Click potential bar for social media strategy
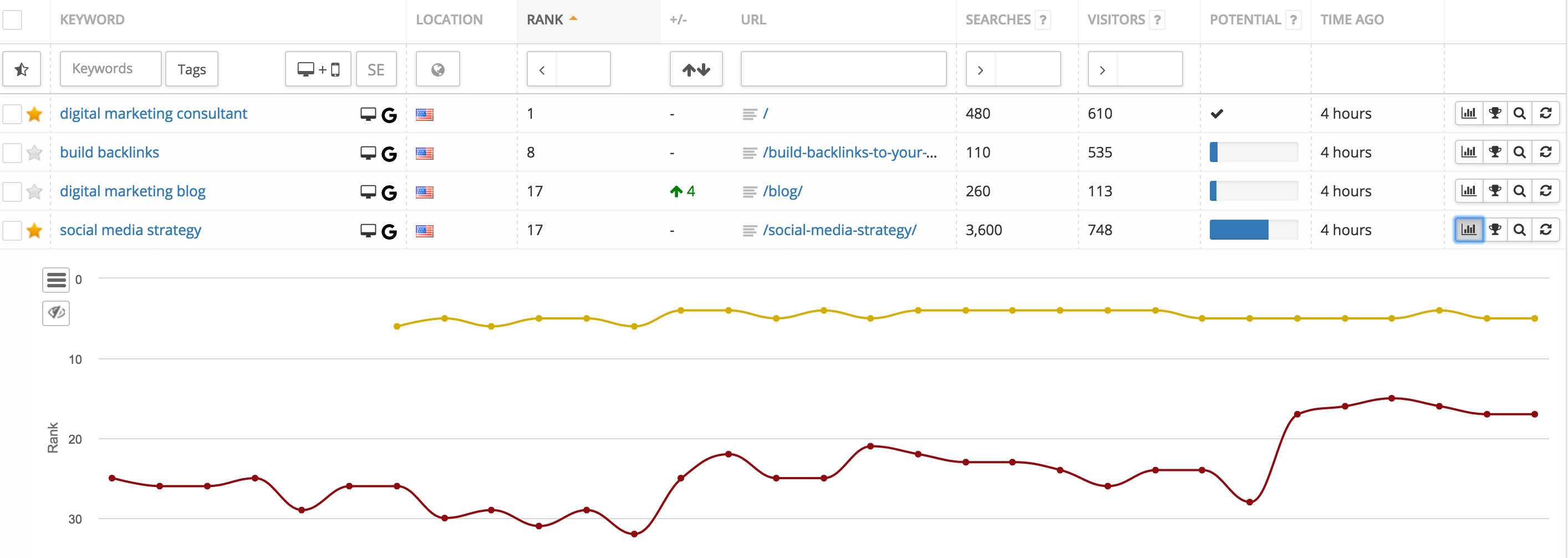 coord(1254,230)
